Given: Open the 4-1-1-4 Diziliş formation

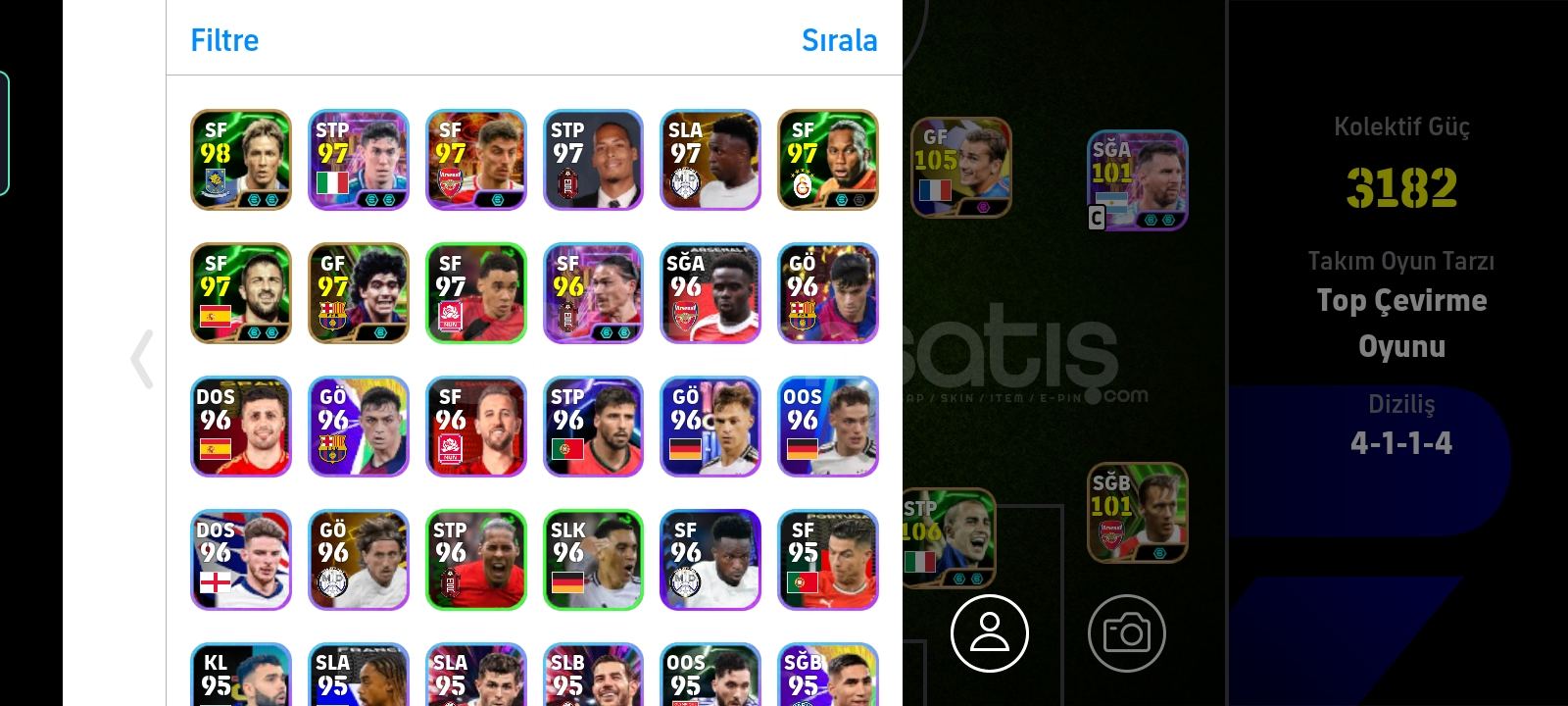Looking at the screenshot, I should [1401, 443].
